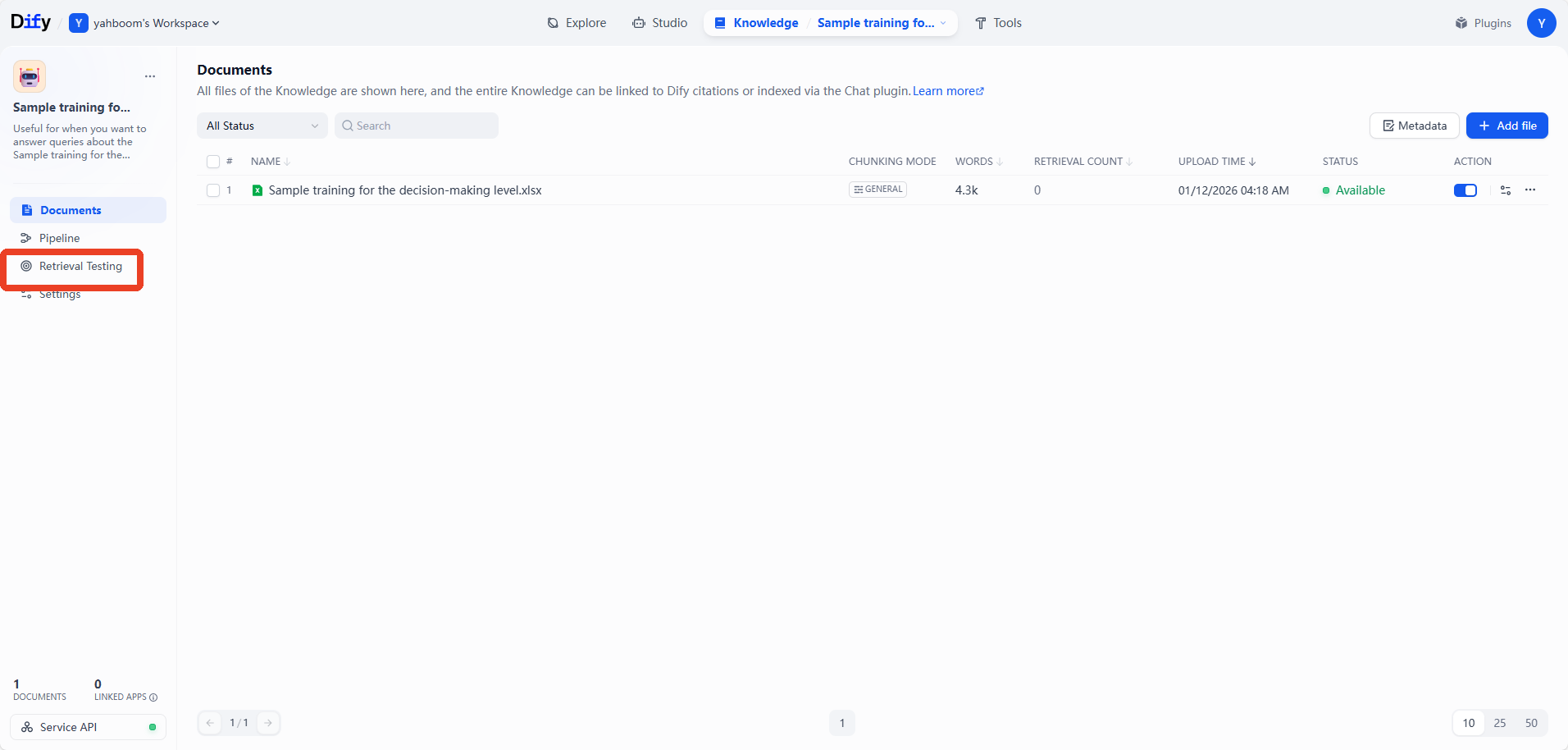The width and height of the screenshot is (1568, 750).
Task: Click page number 1 in pagination
Action: 842,723
